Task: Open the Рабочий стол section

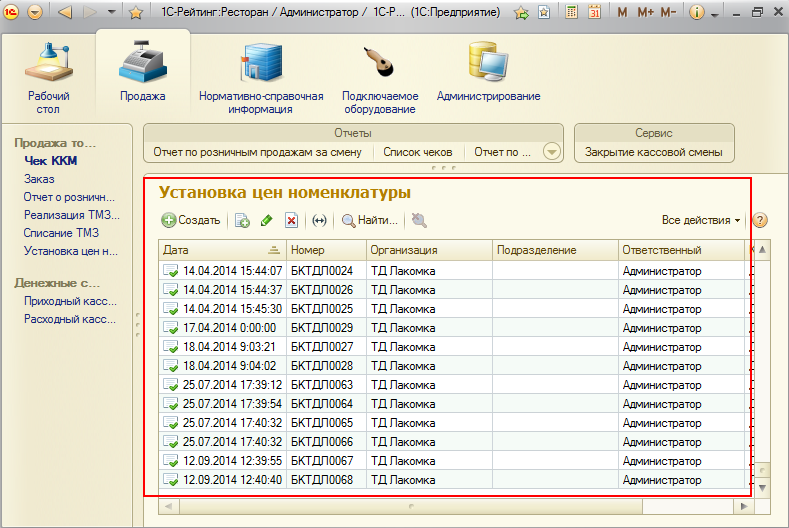Action: tap(48, 76)
